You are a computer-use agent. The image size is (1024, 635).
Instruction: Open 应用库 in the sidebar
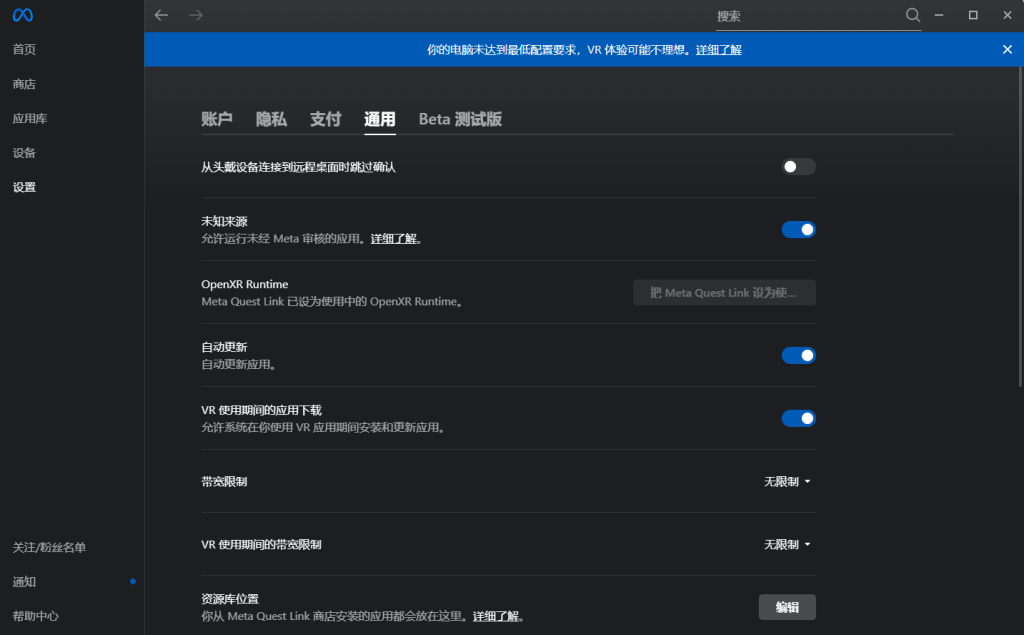(30, 118)
